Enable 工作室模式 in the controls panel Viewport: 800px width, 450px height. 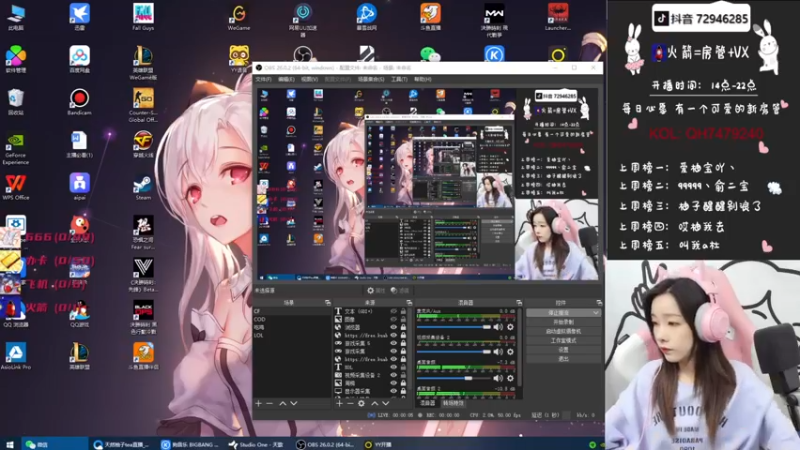tap(563, 340)
